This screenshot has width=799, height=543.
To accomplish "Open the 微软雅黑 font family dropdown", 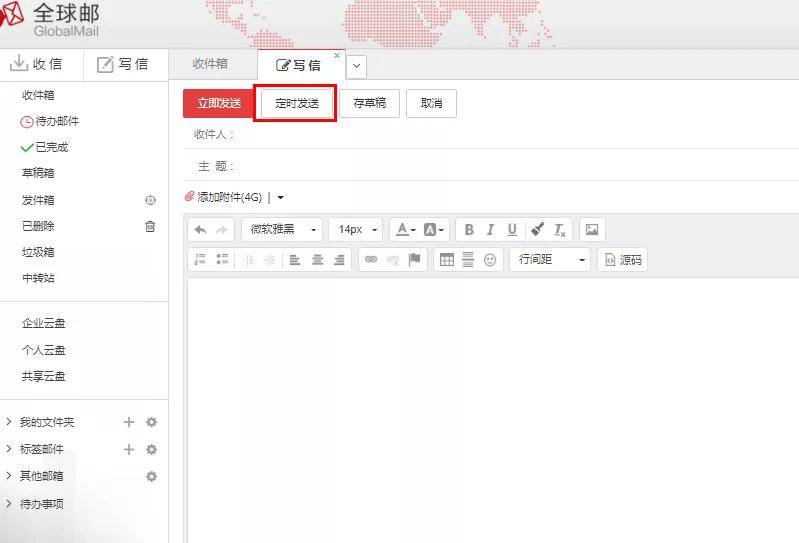I will (282, 230).
